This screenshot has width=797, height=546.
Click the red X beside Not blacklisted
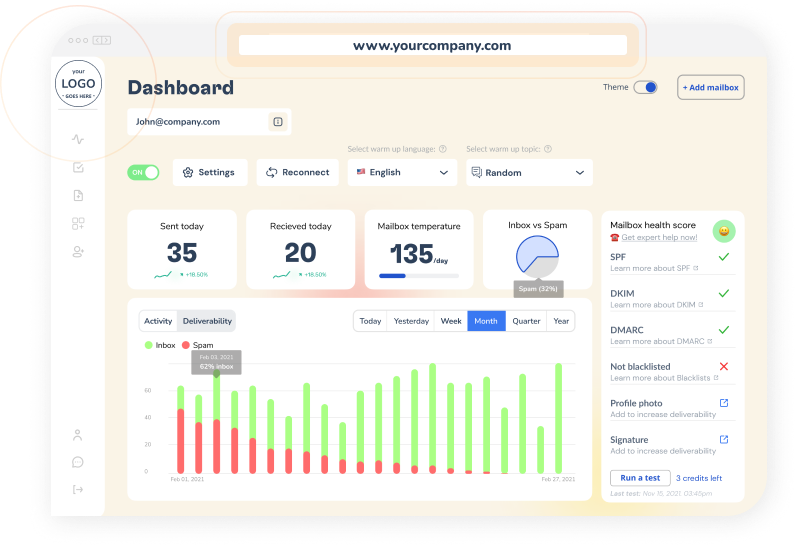(724, 366)
